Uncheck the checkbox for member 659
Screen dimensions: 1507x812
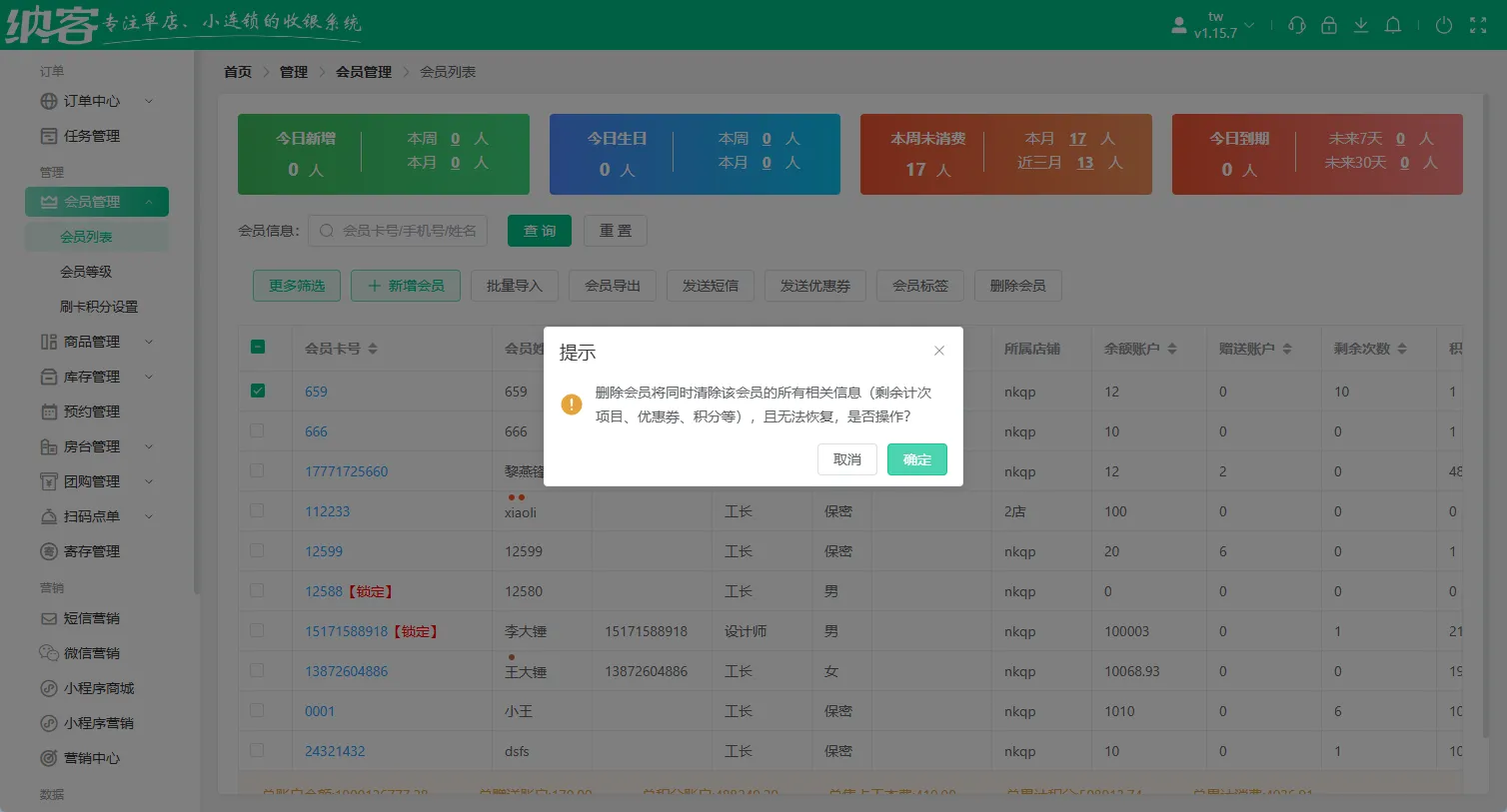click(260, 392)
